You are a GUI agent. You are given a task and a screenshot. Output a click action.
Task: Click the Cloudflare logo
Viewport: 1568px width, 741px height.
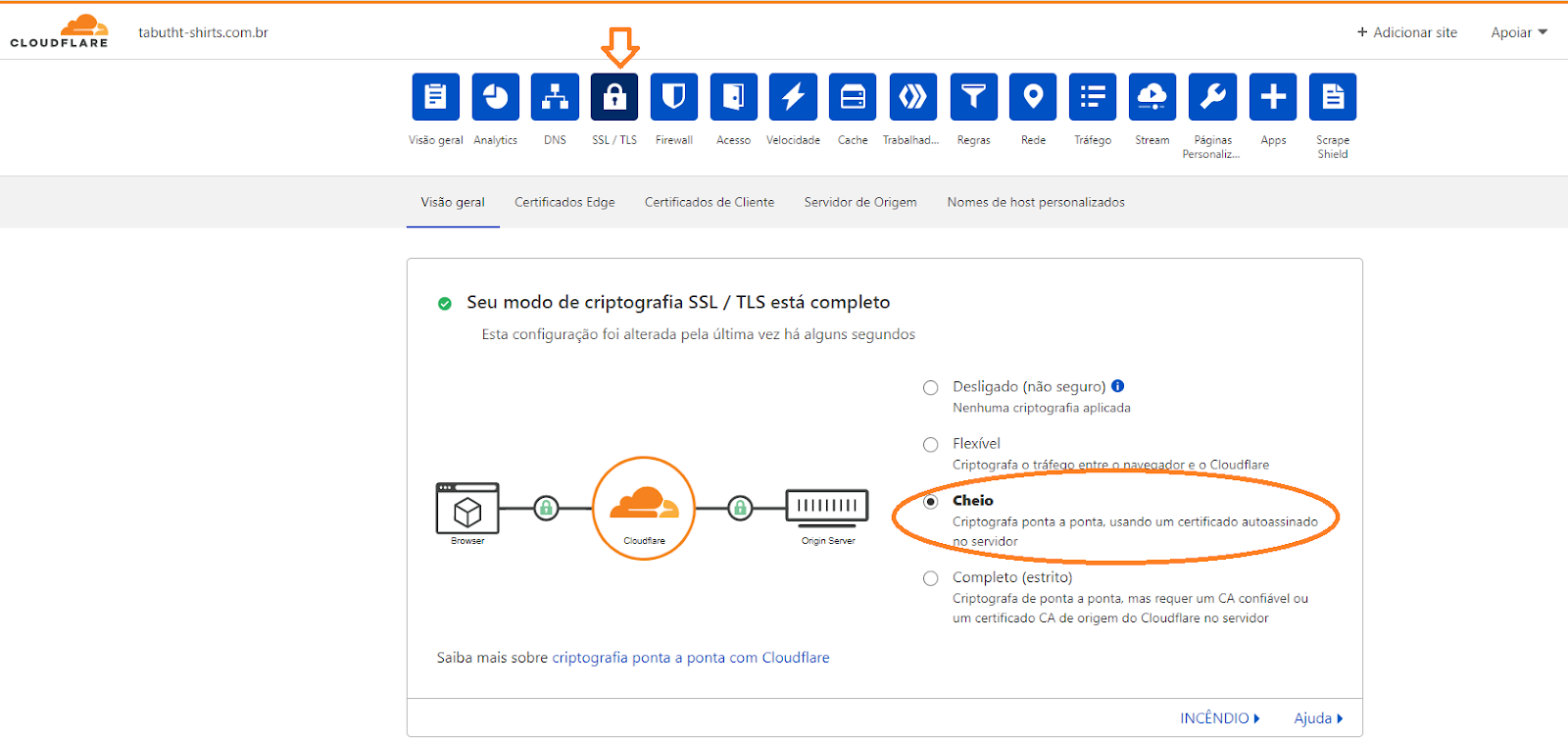point(60,31)
